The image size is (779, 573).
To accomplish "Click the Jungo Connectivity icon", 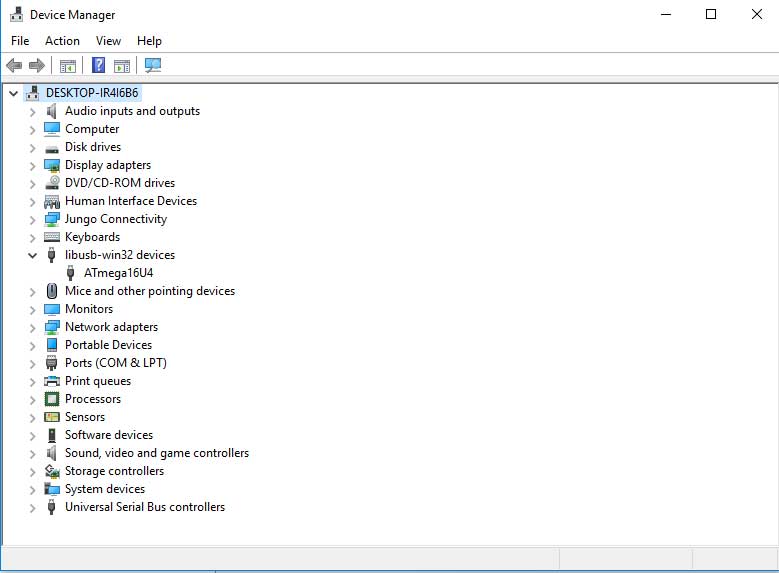I will 52,219.
